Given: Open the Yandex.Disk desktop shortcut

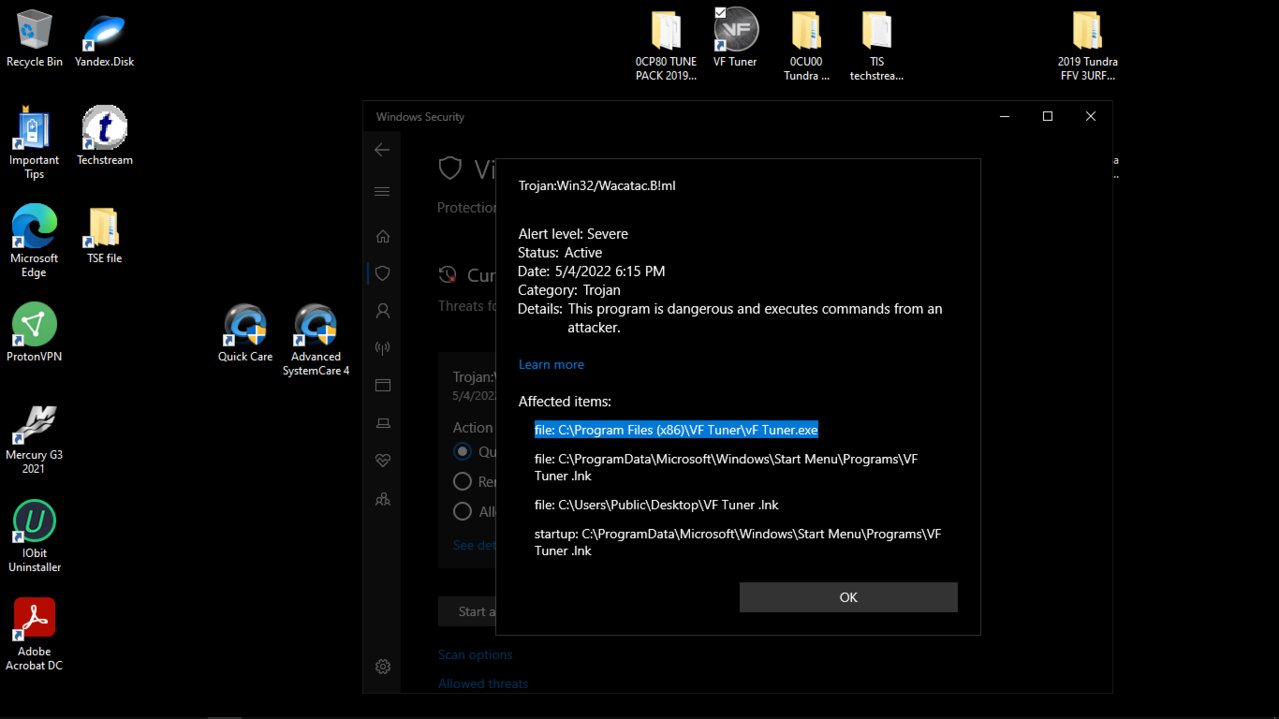Looking at the screenshot, I should click(x=104, y=40).
